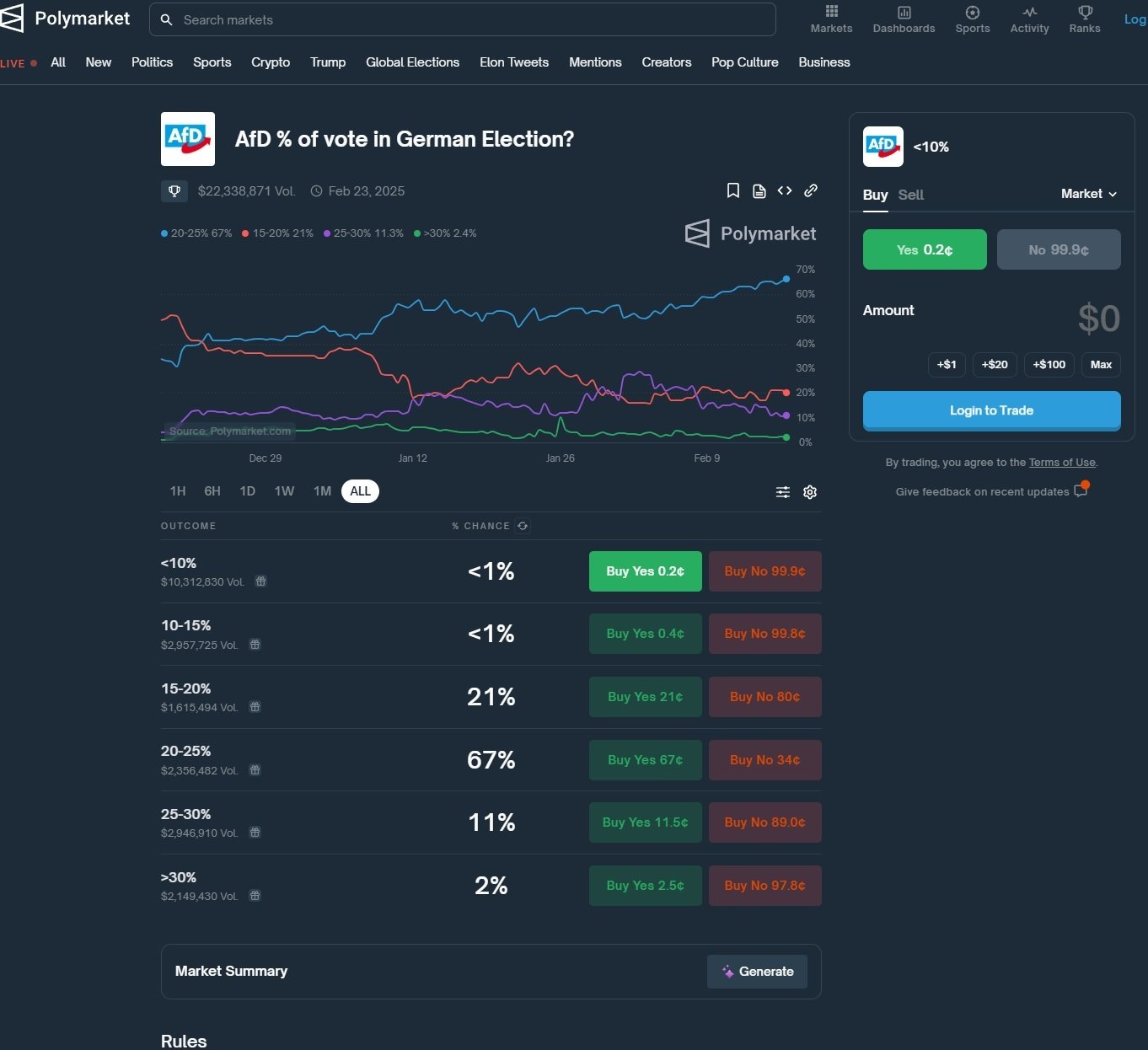Open the Markets grid icon
The width and height of the screenshot is (1148, 1050).
click(831, 12)
